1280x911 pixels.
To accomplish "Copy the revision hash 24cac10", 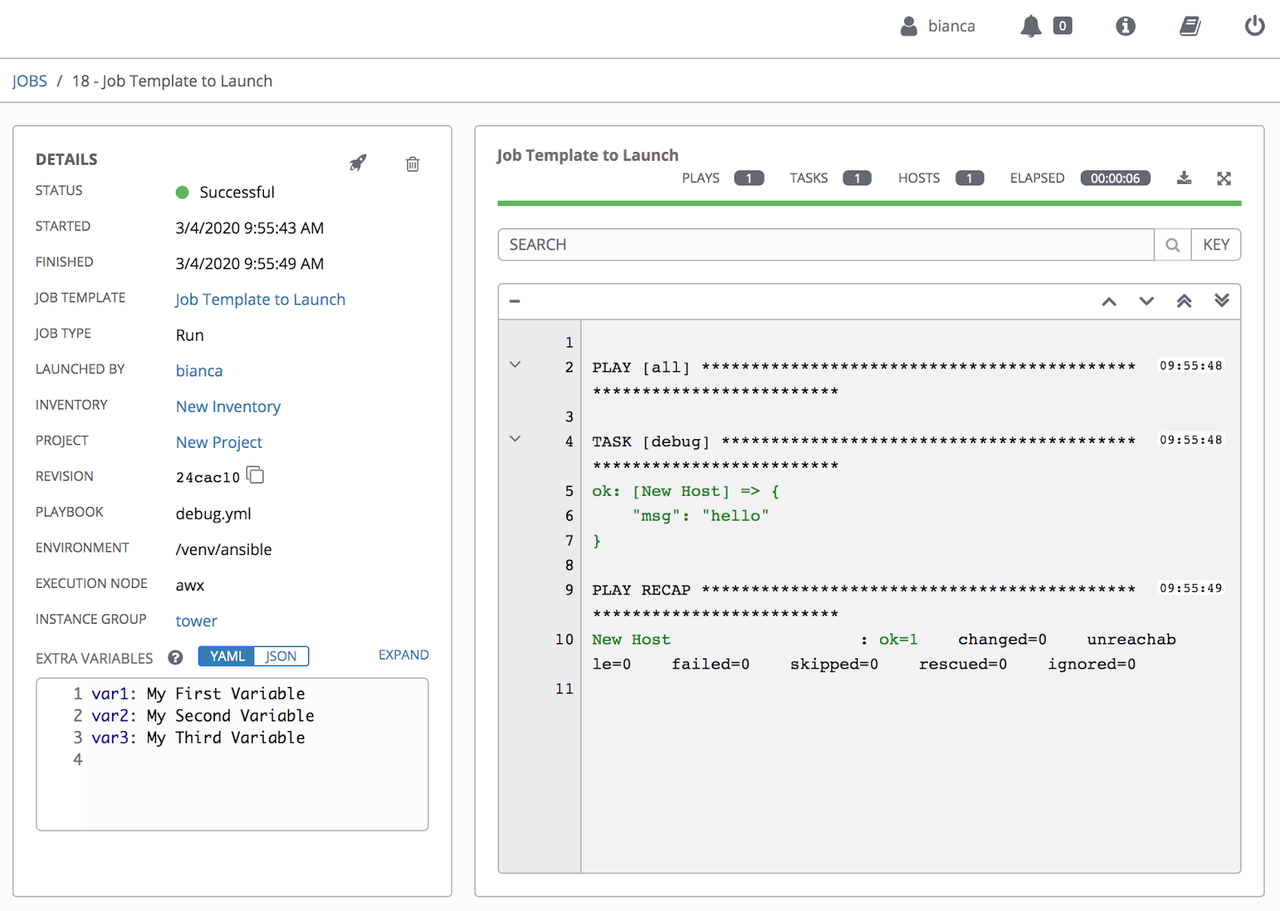I will (256, 476).
